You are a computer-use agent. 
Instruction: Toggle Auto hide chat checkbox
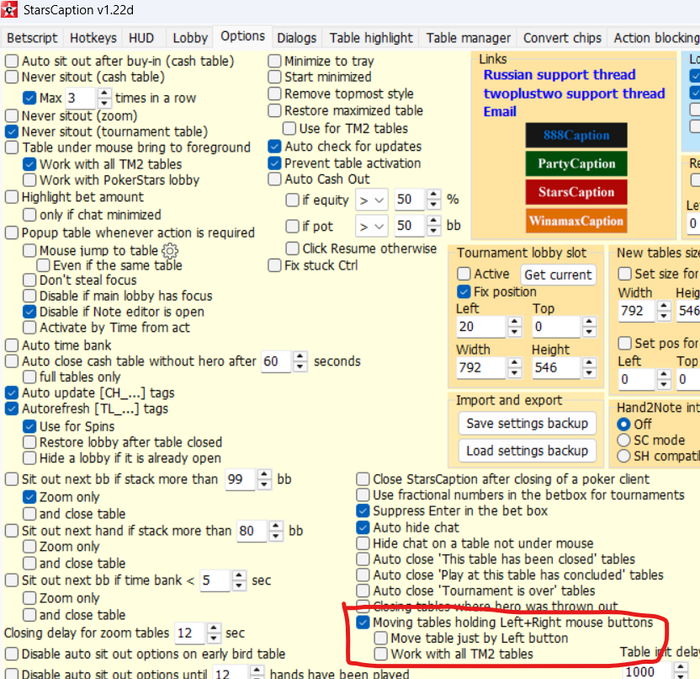(x=362, y=528)
